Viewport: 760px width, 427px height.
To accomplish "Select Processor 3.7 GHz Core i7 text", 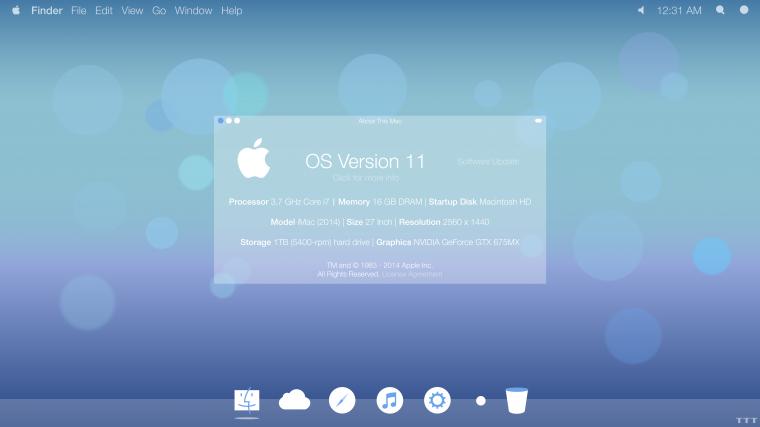I will [x=279, y=202].
